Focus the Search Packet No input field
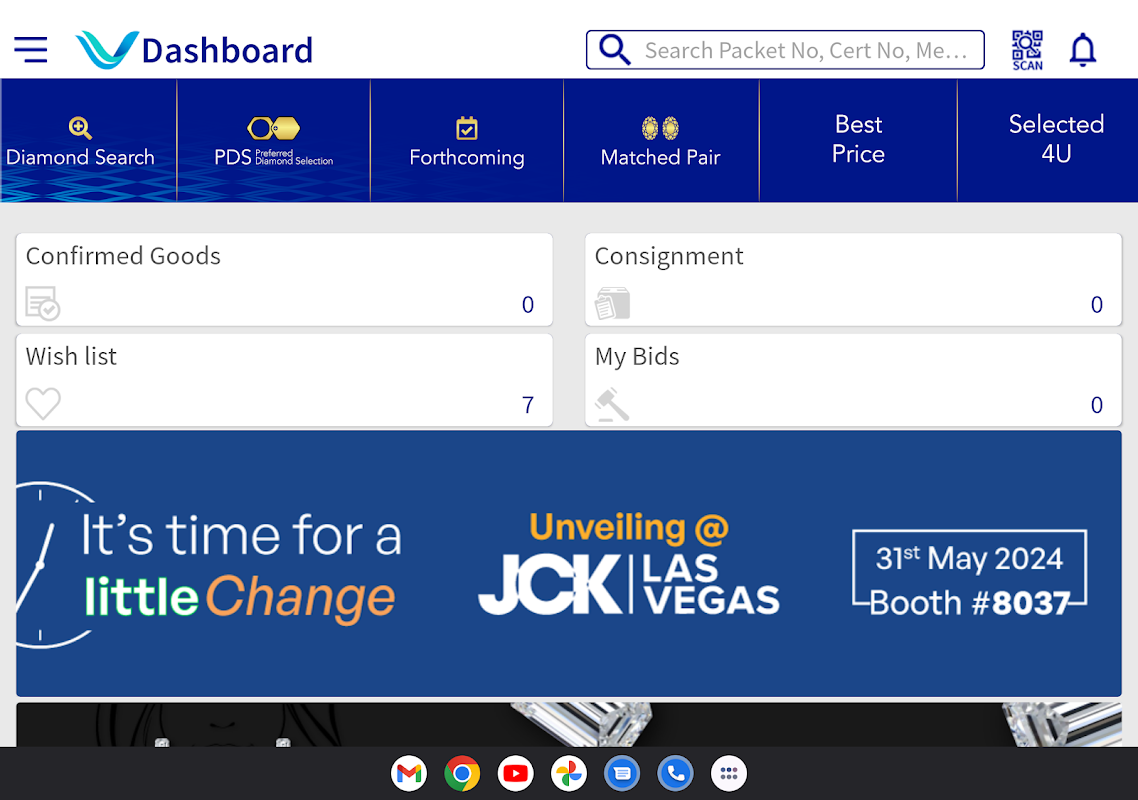Image resolution: width=1138 pixels, height=800 pixels. point(785,50)
